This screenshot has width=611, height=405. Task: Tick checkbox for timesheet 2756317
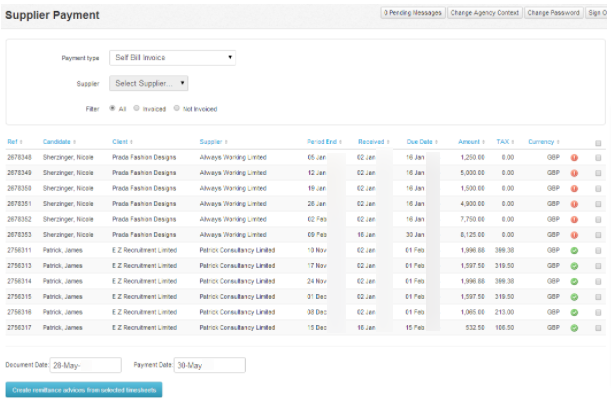point(598,328)
